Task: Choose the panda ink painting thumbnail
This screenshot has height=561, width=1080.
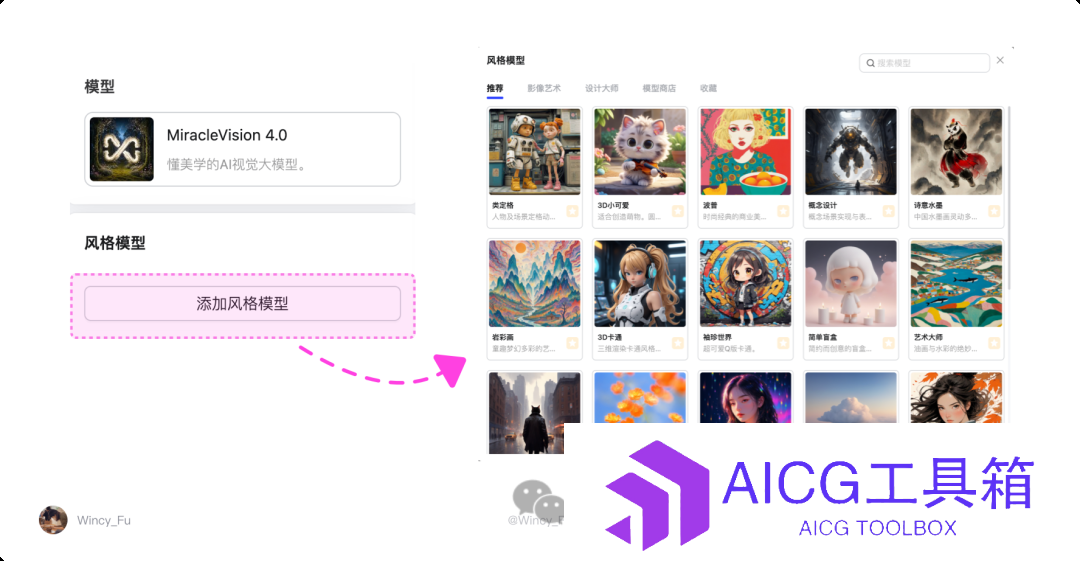Action: 956,152
